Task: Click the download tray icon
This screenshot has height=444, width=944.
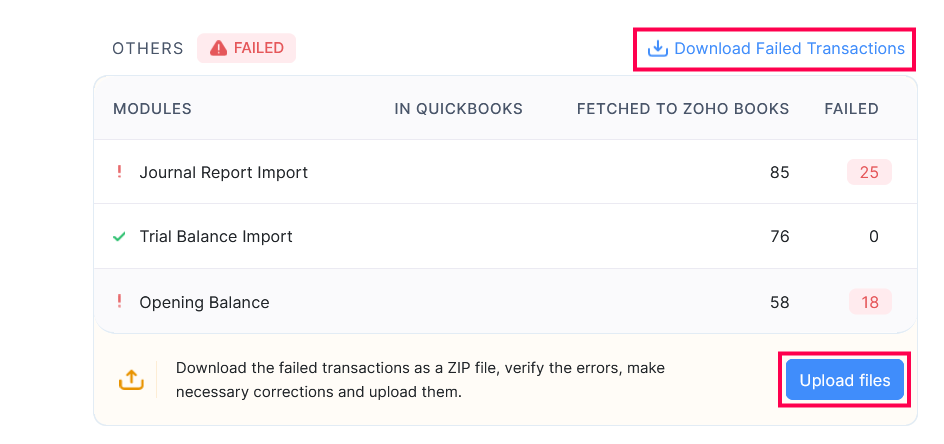Action: click(657, 48)
